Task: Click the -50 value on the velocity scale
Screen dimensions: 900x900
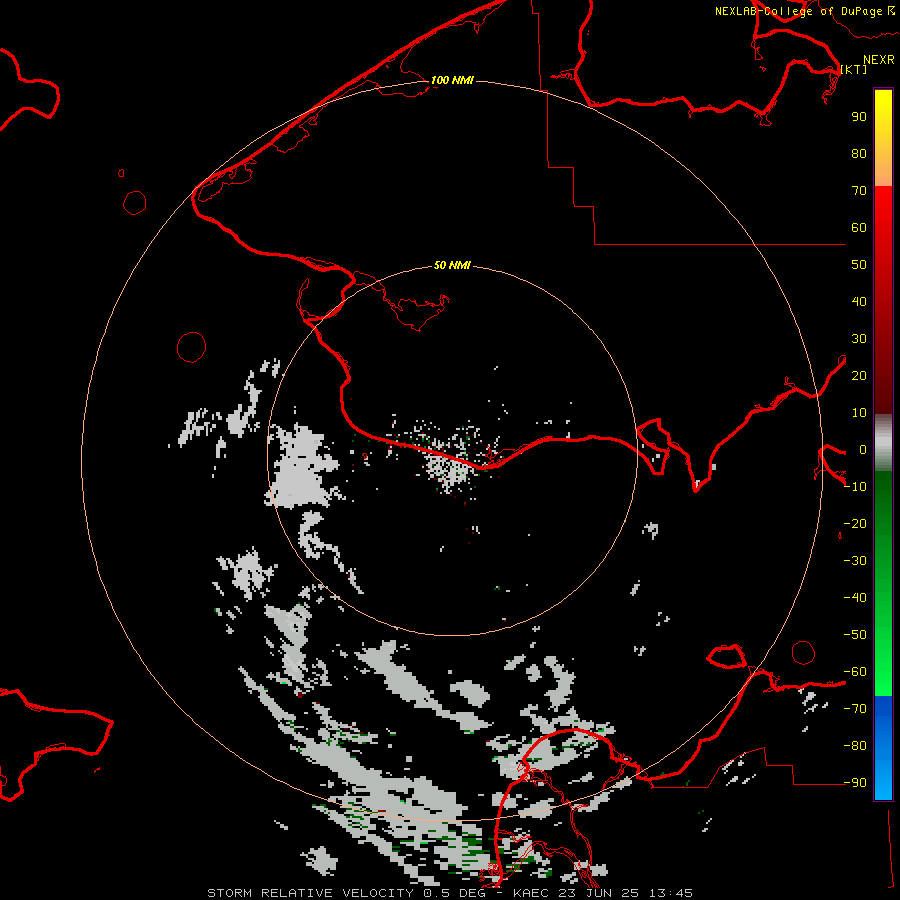Action: (855, 635)
